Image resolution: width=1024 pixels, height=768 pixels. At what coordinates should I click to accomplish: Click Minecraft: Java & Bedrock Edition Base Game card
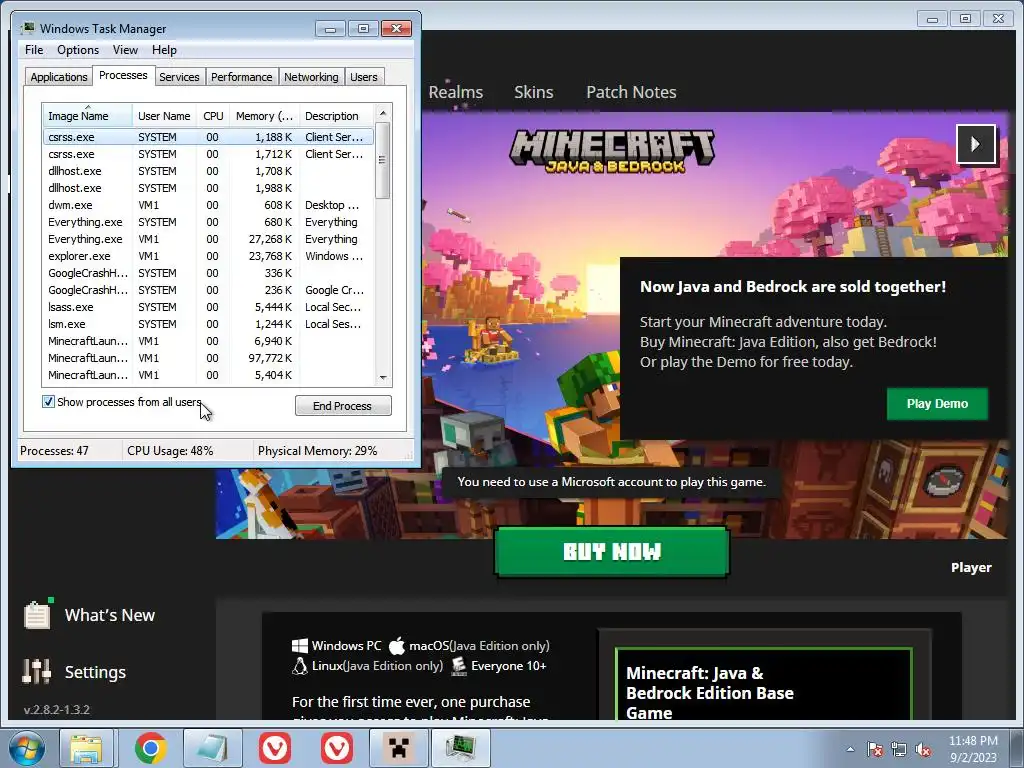(x=763, y=684)
